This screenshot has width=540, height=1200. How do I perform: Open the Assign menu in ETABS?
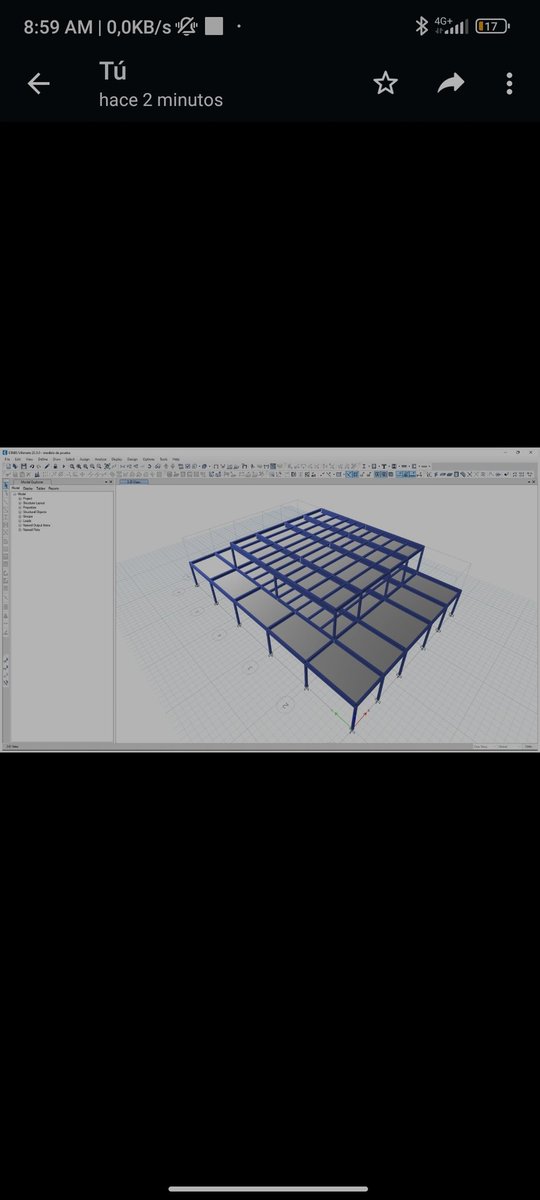pos(84,459)
